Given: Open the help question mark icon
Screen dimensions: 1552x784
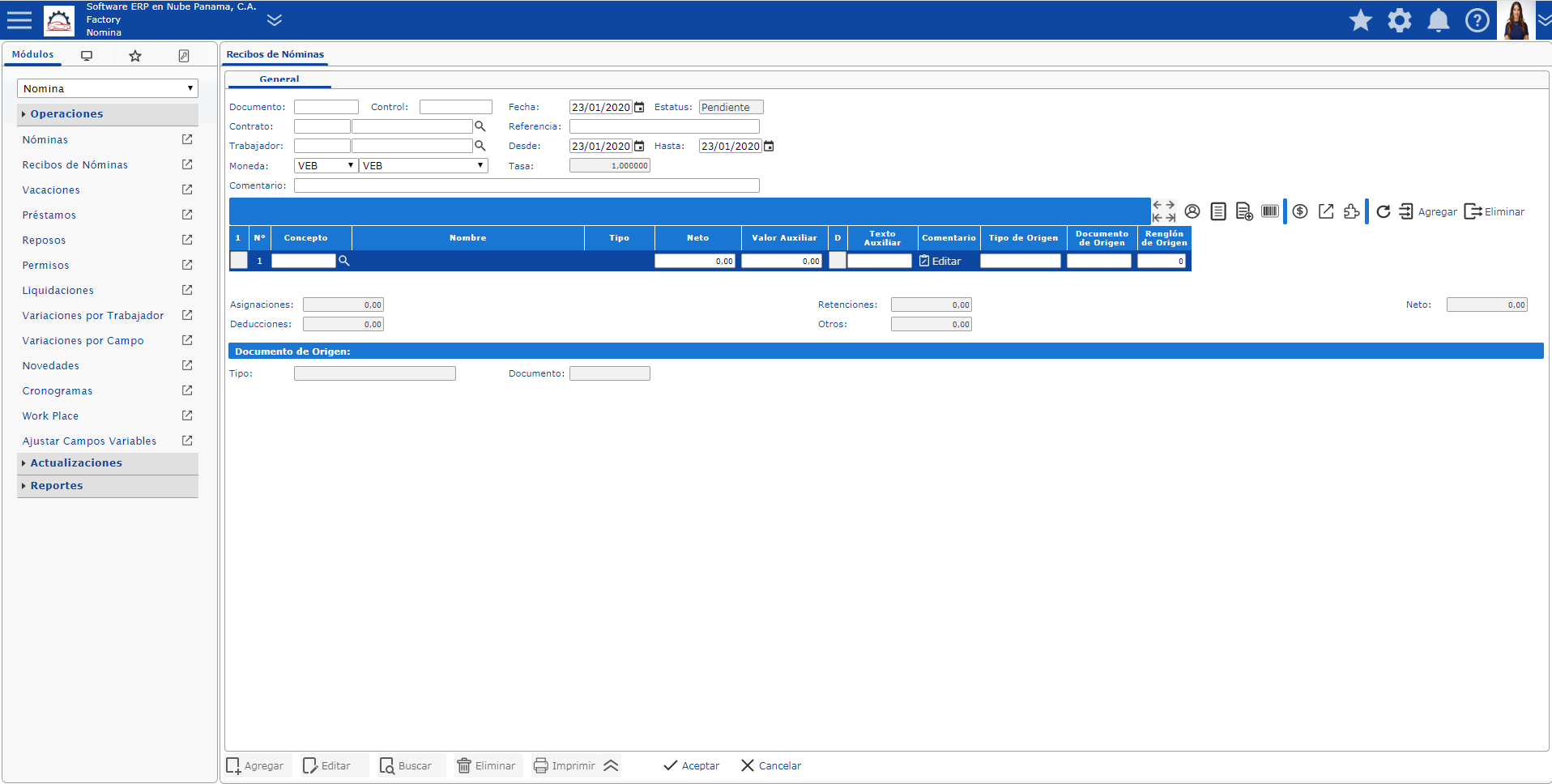Looking at the screenshot, I should [1477, 20].
